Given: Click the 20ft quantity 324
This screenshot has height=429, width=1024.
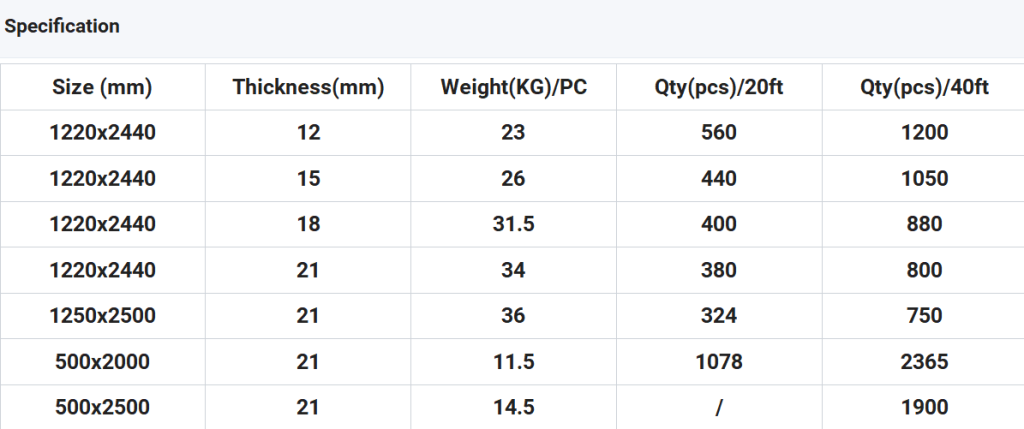Looking at the screenshot, I should (x=718, y=315).
